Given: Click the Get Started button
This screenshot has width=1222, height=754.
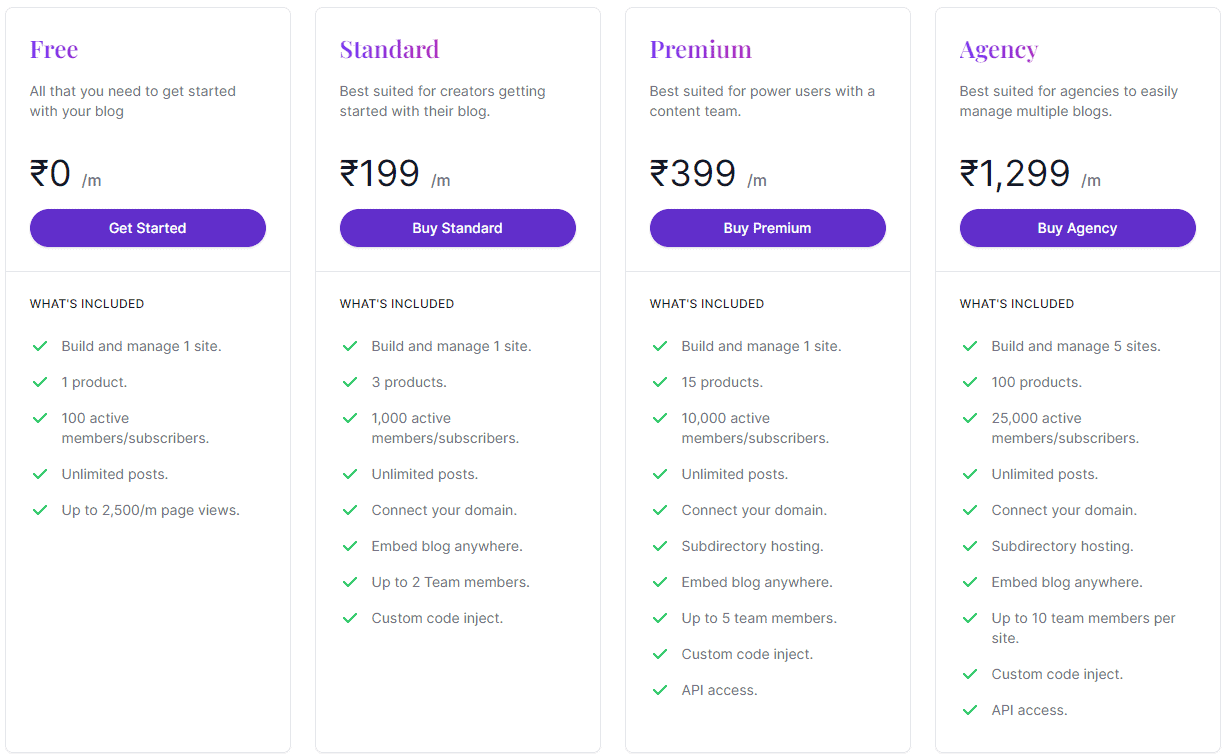Looking at the screenshot, I should 148,228.
